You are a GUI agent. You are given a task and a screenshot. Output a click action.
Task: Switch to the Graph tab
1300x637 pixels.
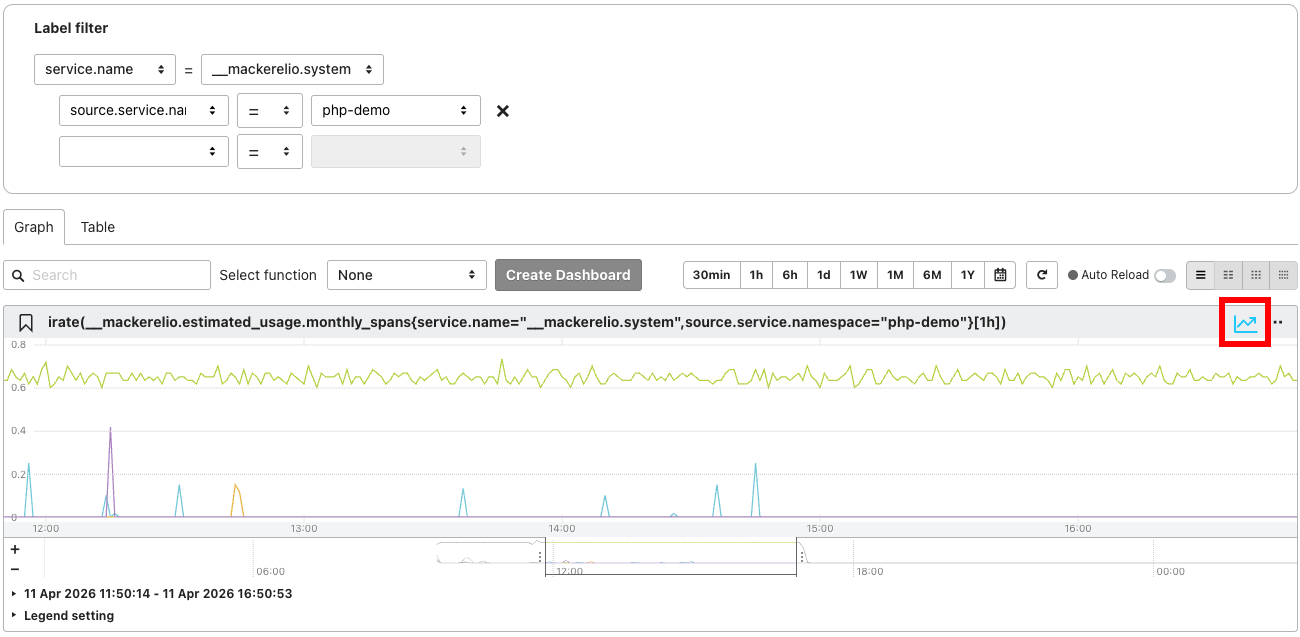pyautogui.click(x=34, y=227)
